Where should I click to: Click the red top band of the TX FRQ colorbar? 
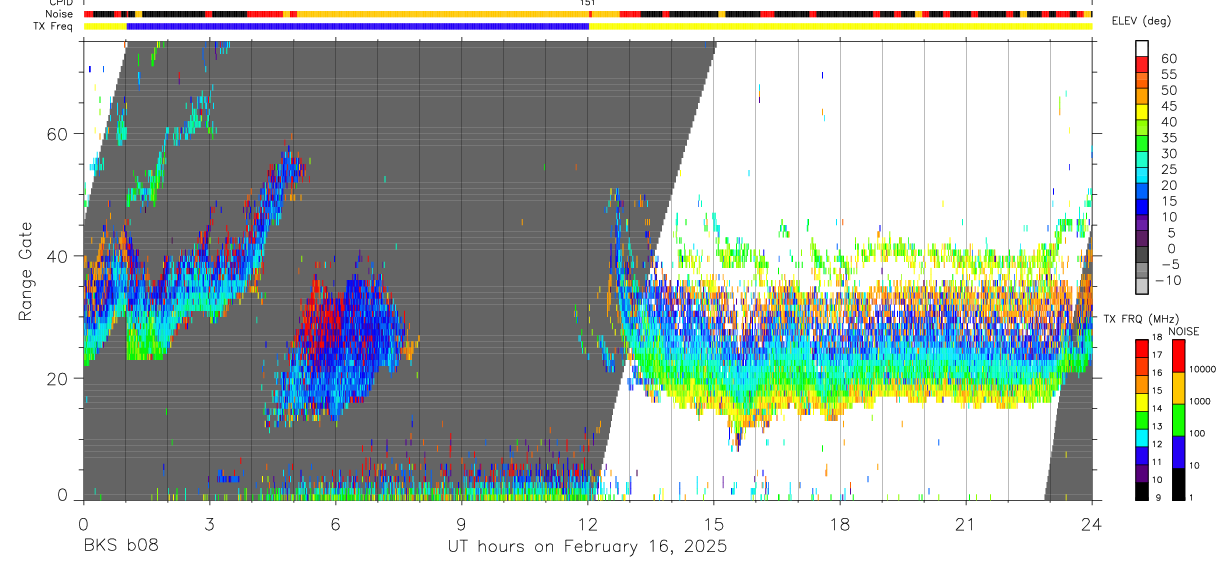tap(1142, 348)
